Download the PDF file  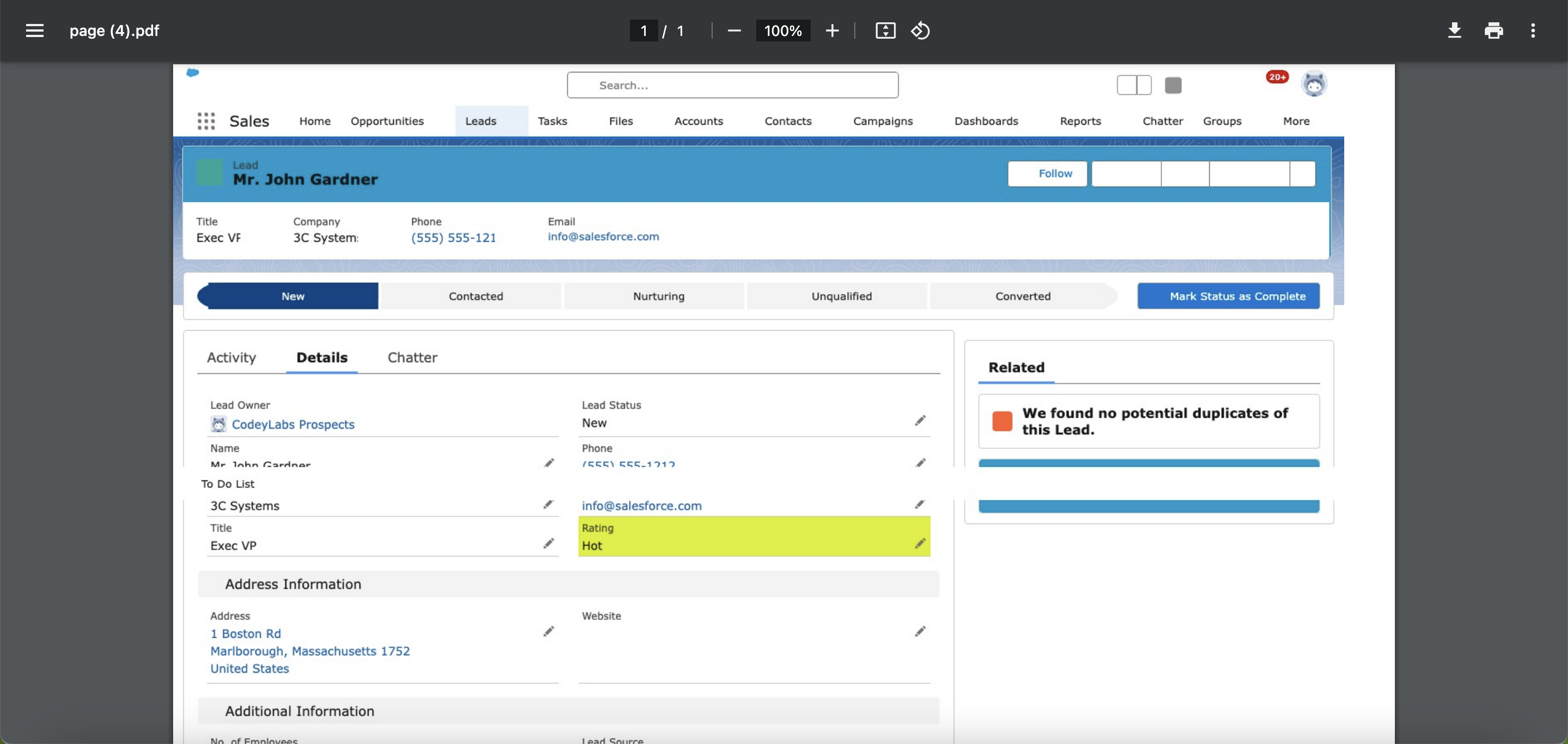tap(1454, 31)
